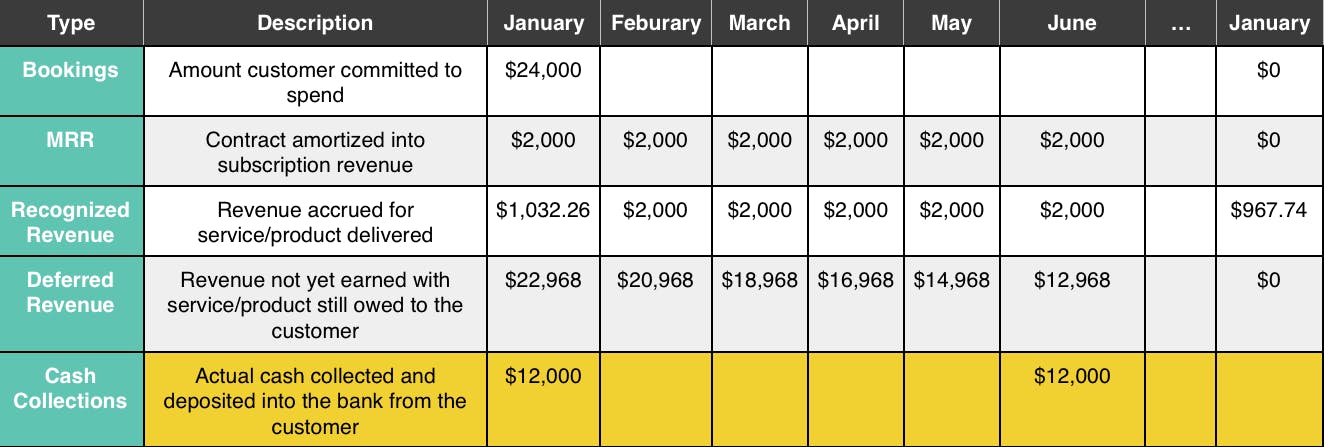Select the "Amount customer committed to spend" description

click(x=315, y=83)
